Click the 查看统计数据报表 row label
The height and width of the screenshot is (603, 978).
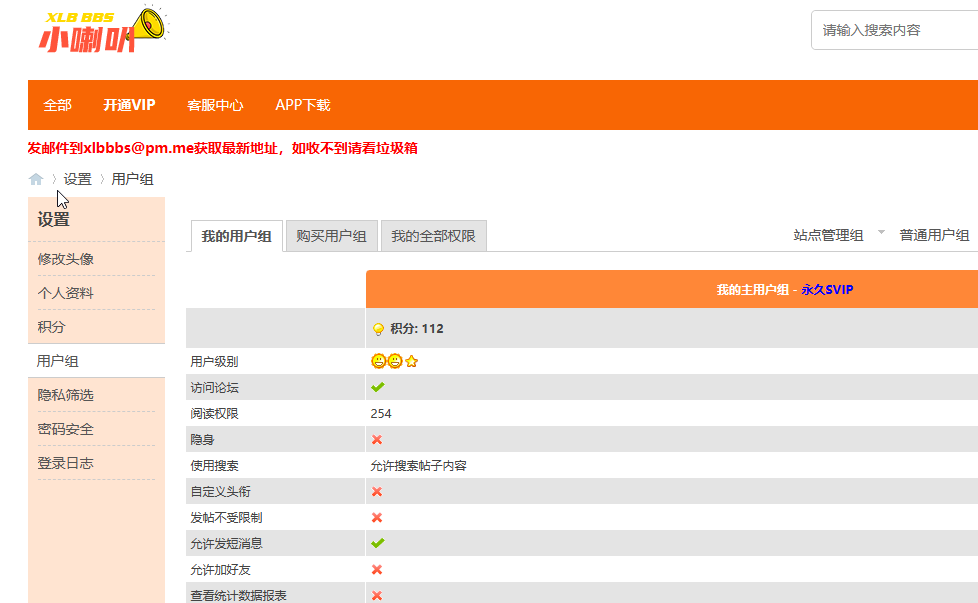[x=238, y=596]
